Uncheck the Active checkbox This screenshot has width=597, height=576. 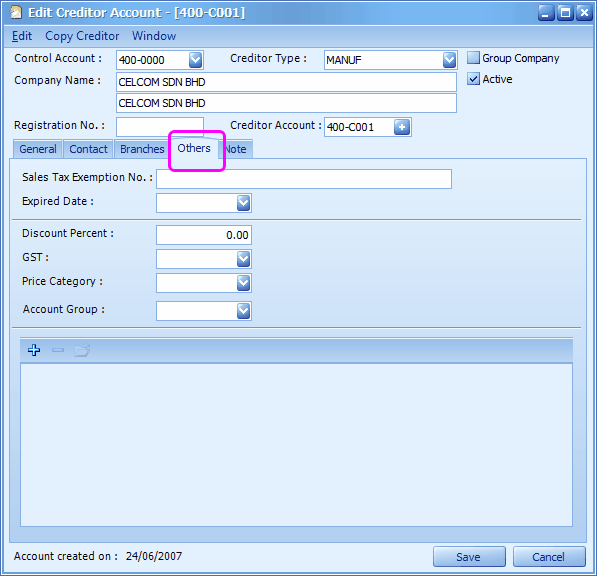[473, 79]
